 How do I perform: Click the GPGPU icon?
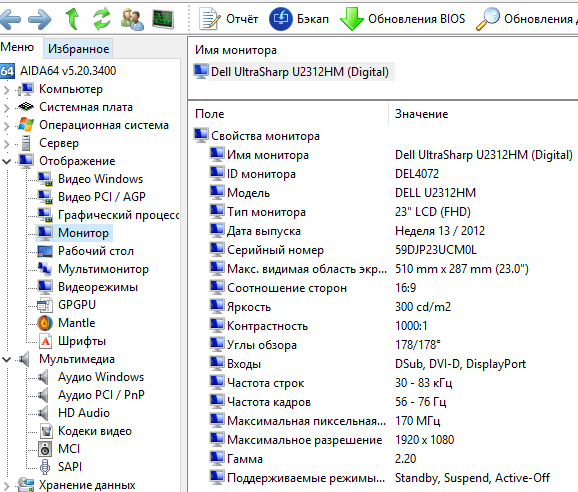point(45,305)
